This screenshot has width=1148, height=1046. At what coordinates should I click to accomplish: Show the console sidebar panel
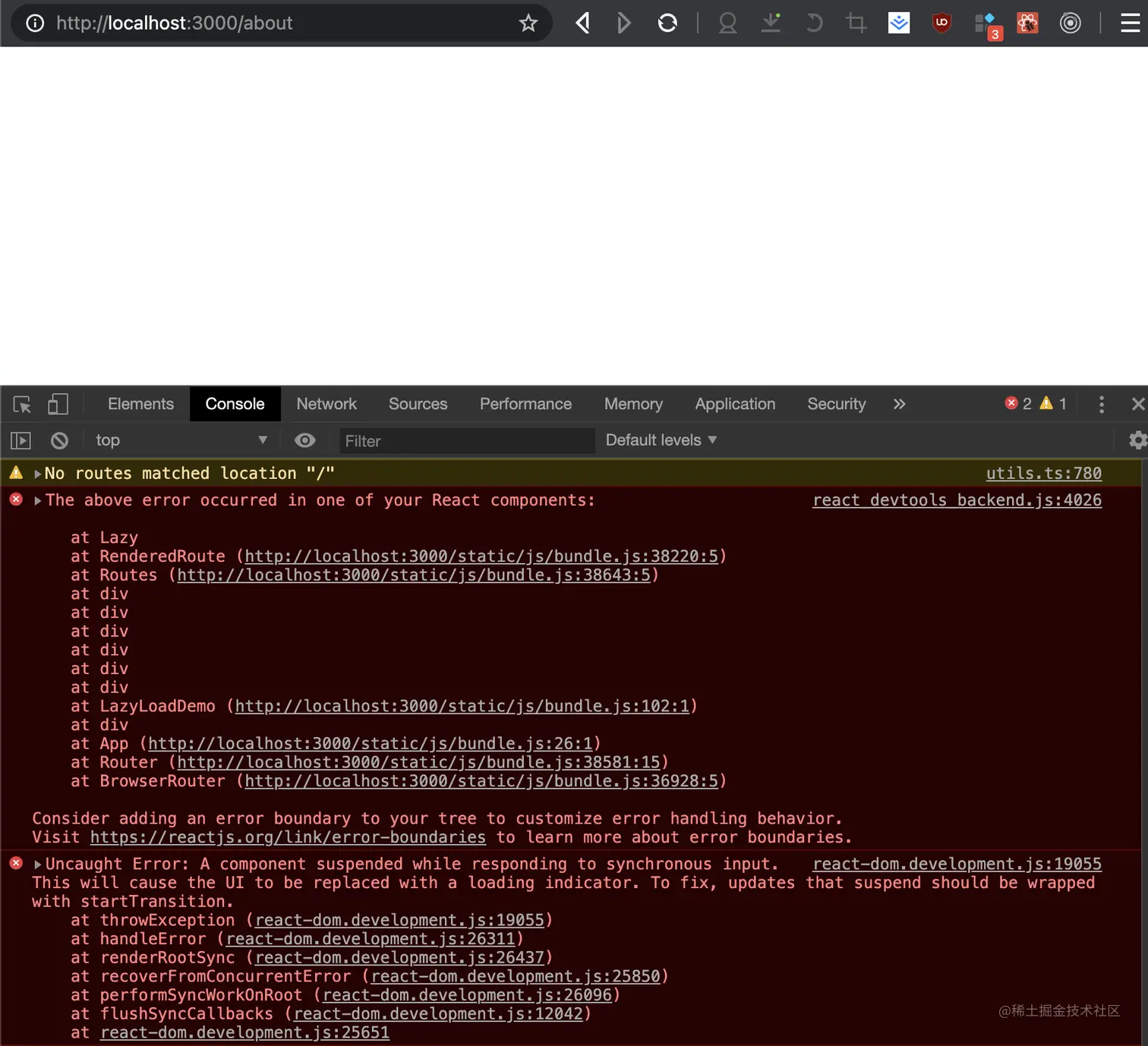(20, 440)
